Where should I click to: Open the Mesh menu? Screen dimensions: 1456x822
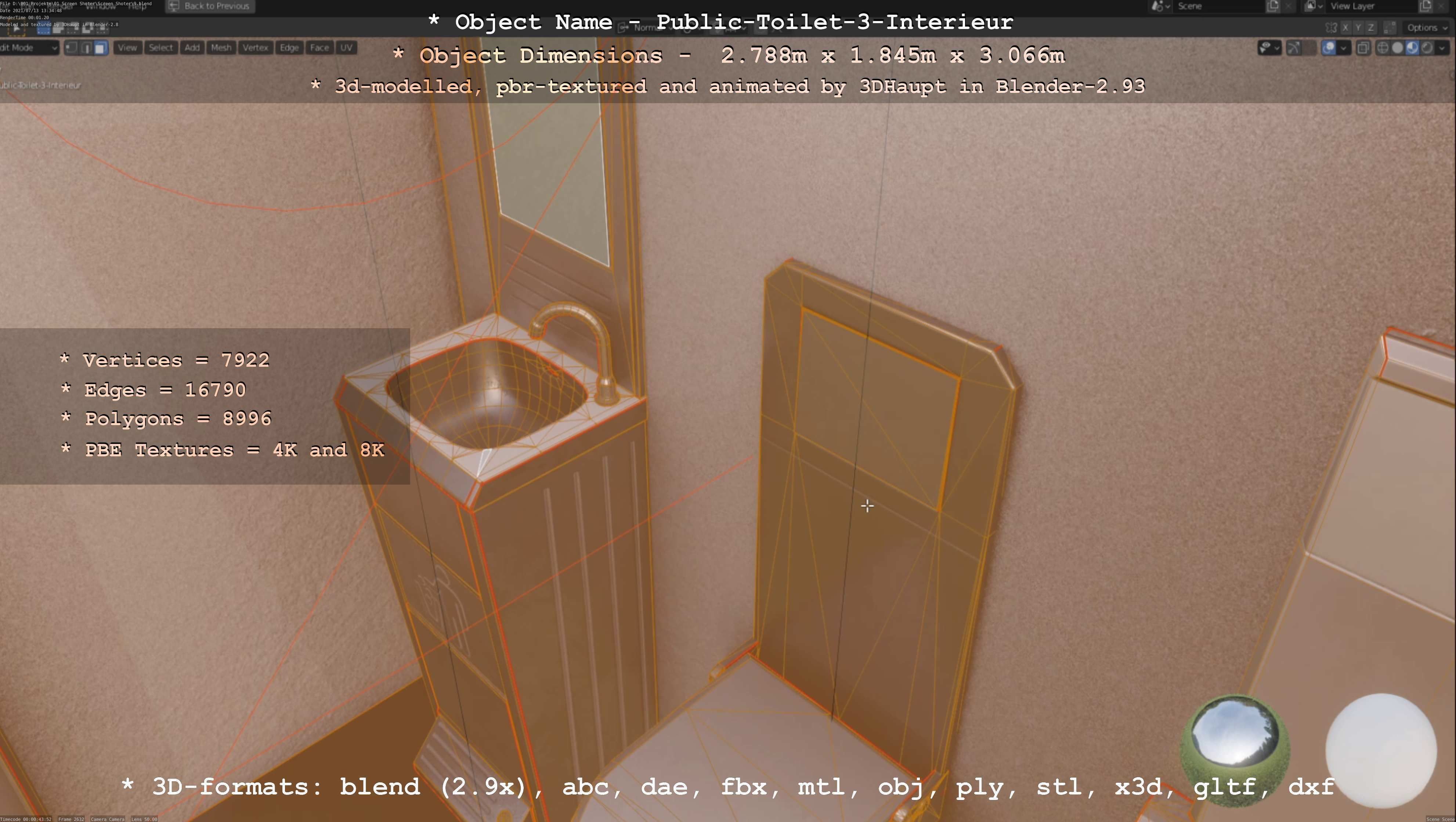point(221,48)
